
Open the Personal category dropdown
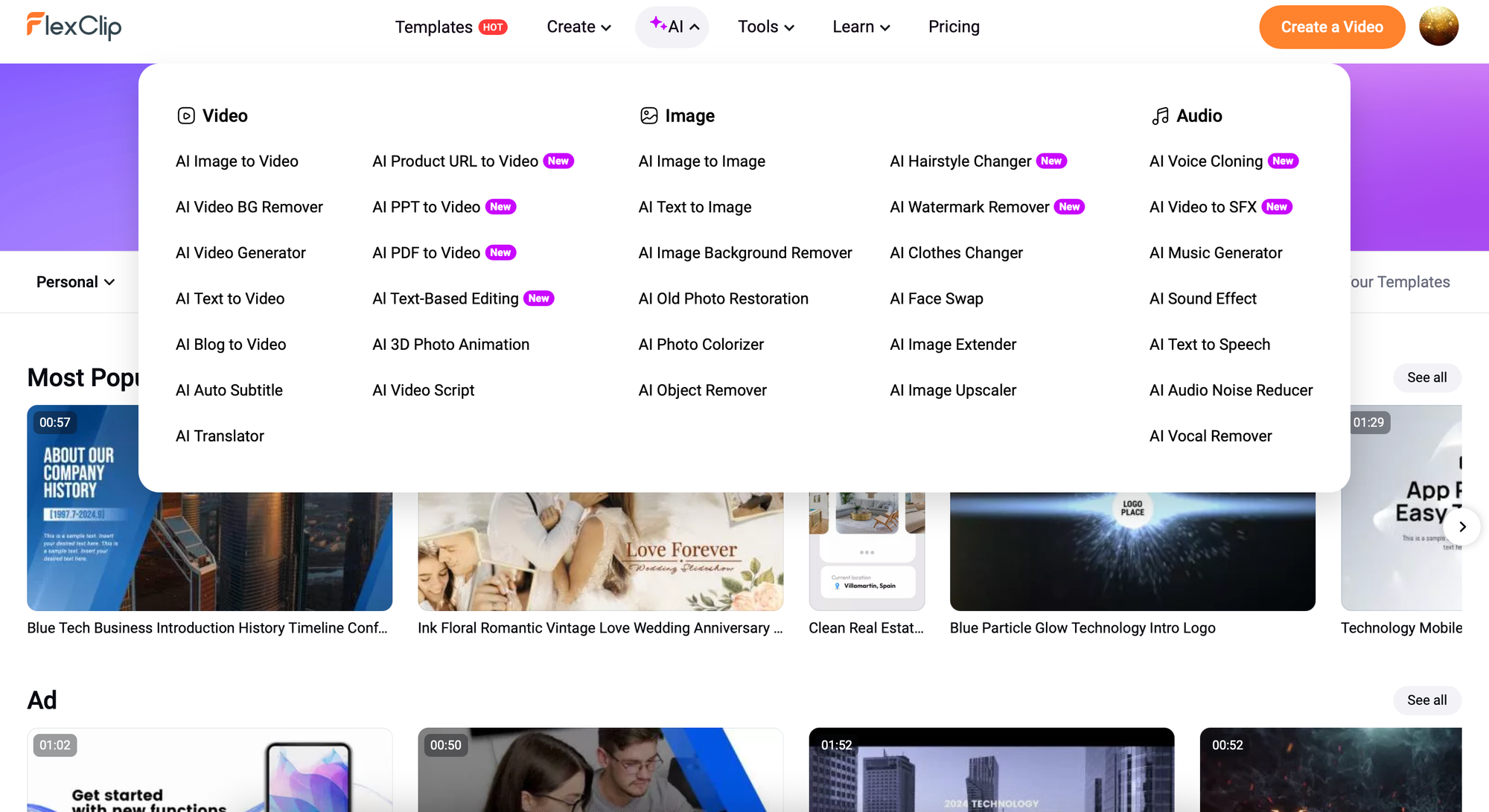(x=75, y=281)
